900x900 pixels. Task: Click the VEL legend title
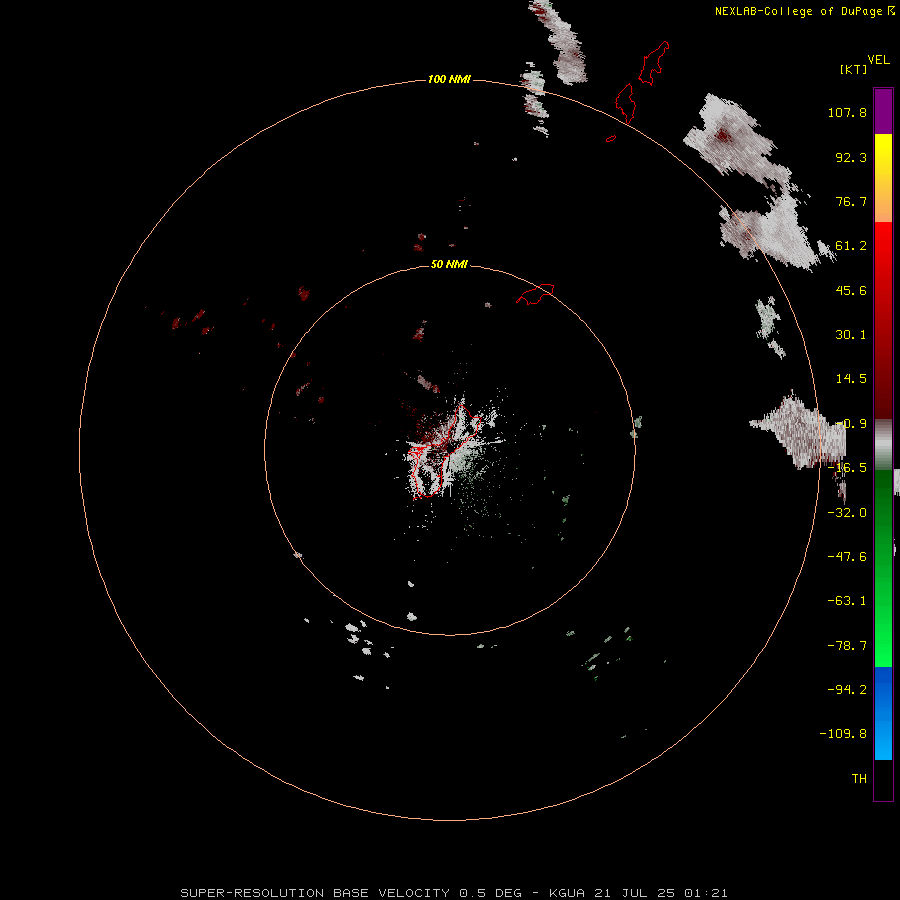coord(878,60)
